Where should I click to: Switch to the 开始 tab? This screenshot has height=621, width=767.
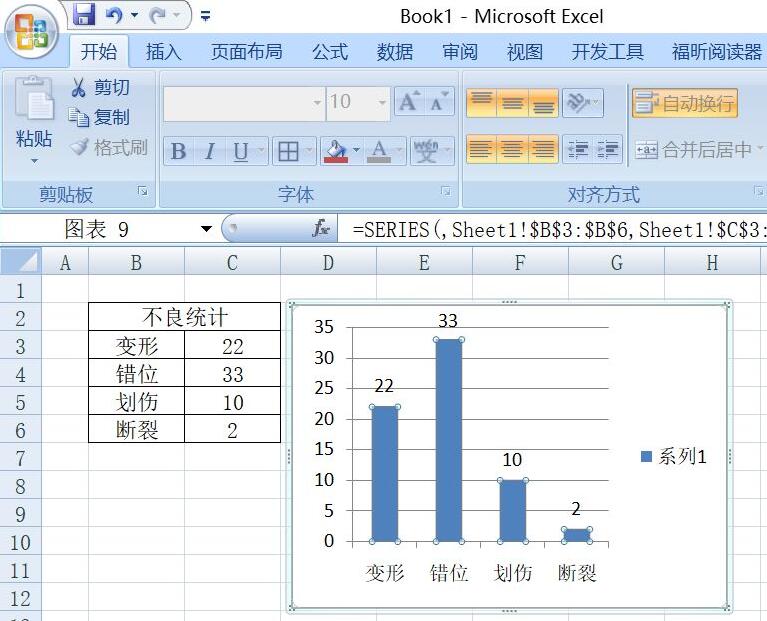pos(99,51)
